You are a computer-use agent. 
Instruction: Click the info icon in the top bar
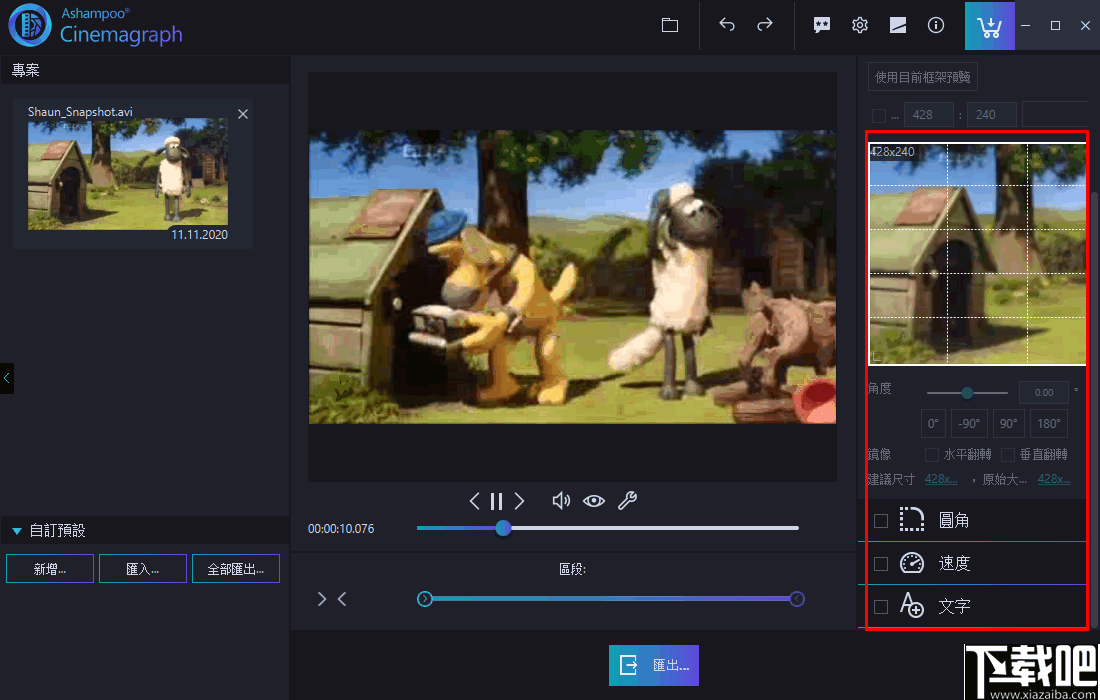936,26
